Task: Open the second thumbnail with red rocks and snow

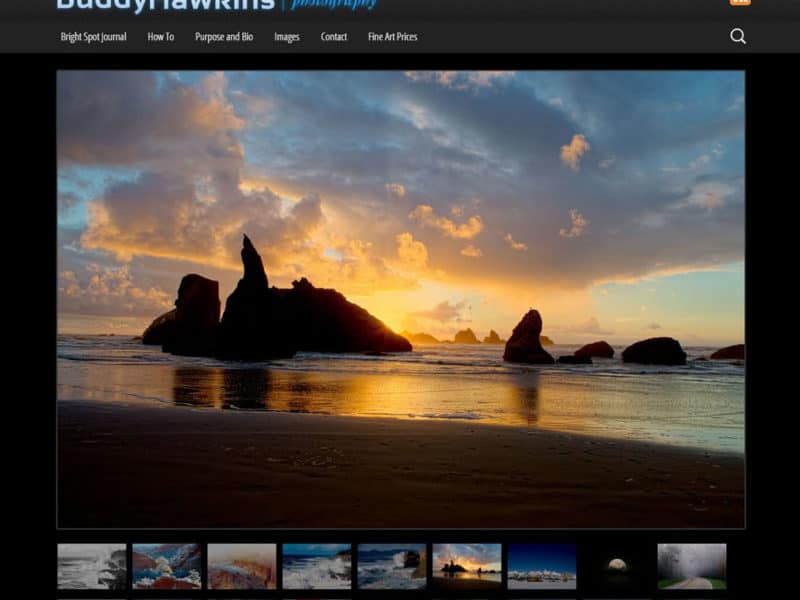Action: click(x=167, y=566)
